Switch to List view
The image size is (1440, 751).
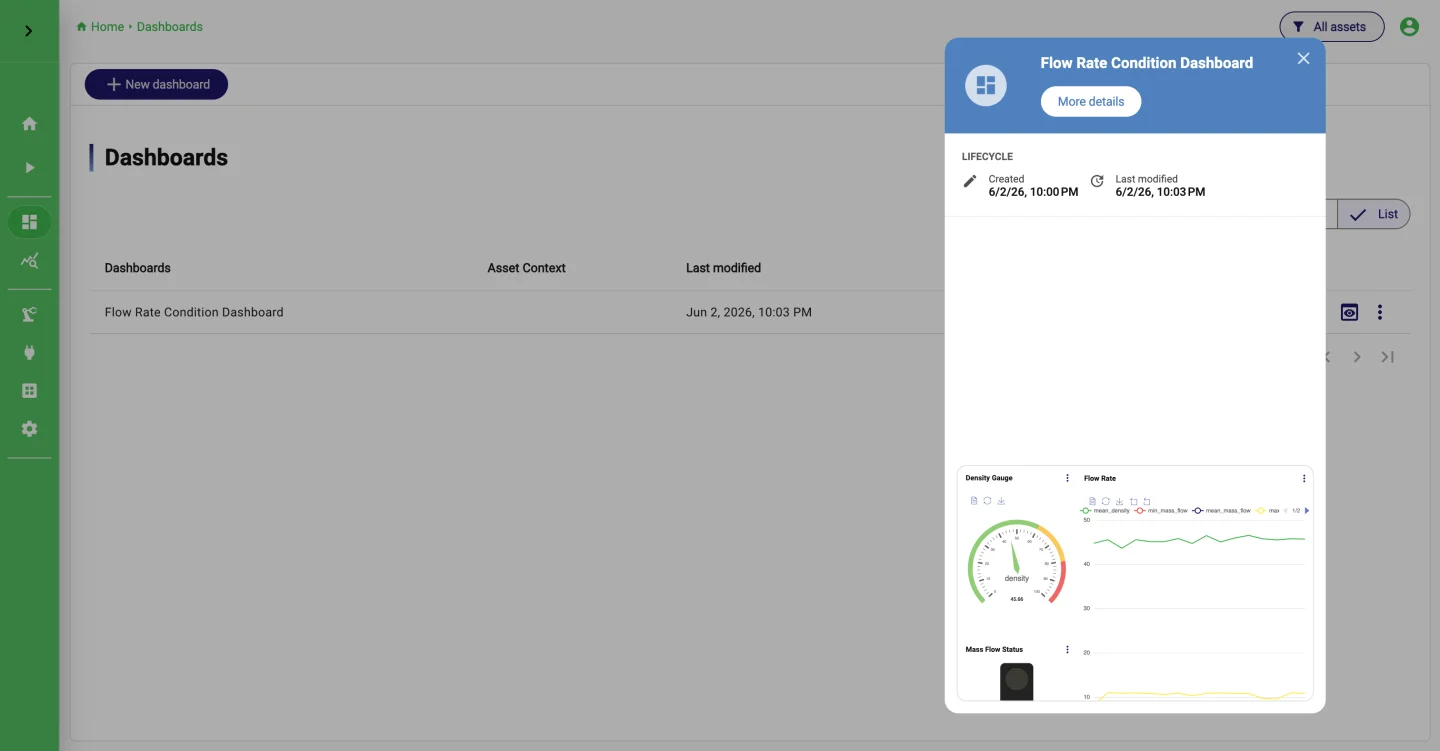pos(1374,214)
